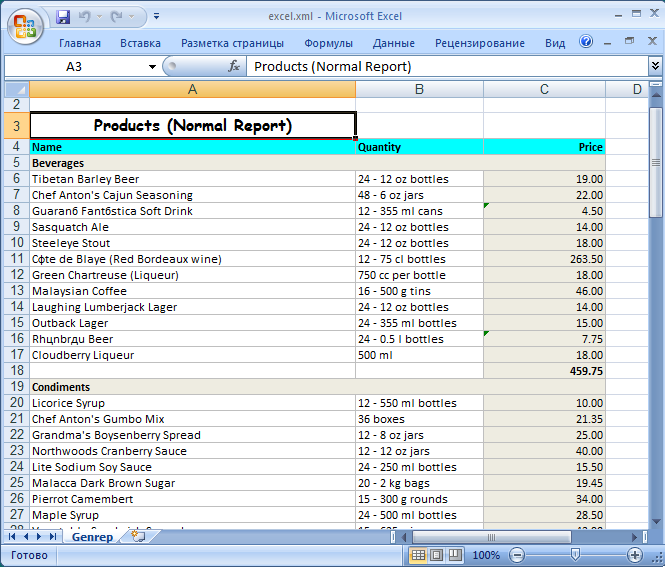The height and width of the screenshot is (567, 665).
Task: Switch to Page Break Preview in the status bar
Action: [455, 555]
